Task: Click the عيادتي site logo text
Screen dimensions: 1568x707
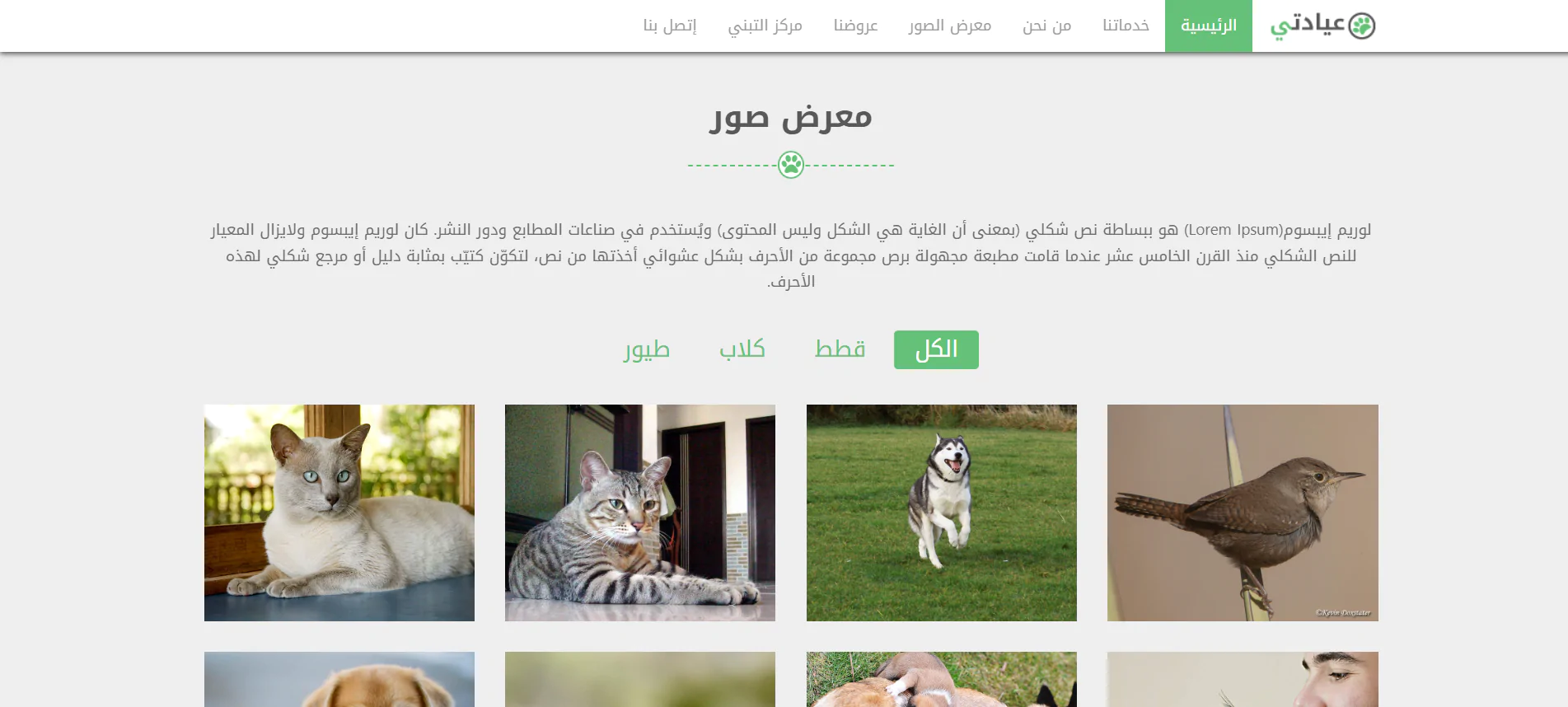Action: 1308,26
